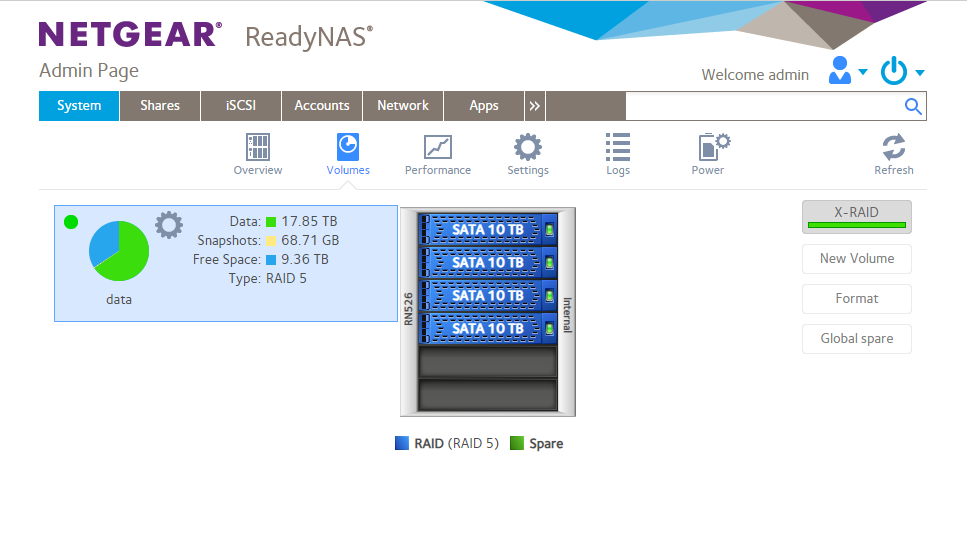Viewport: 967px width, 547px height.
Task: Click the search magnifier icon
Action: (x=913, y=106)
